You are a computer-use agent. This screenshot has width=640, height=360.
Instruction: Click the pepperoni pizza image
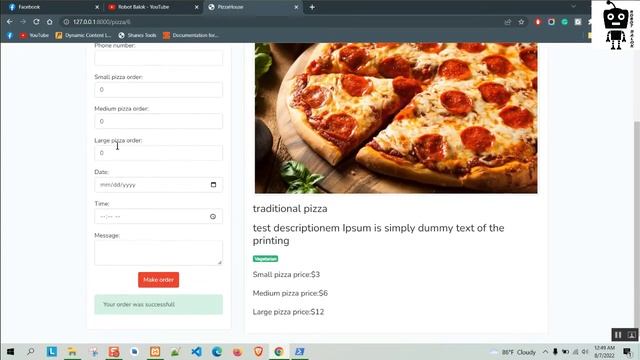pyautogui.click(x=396, y=118)
